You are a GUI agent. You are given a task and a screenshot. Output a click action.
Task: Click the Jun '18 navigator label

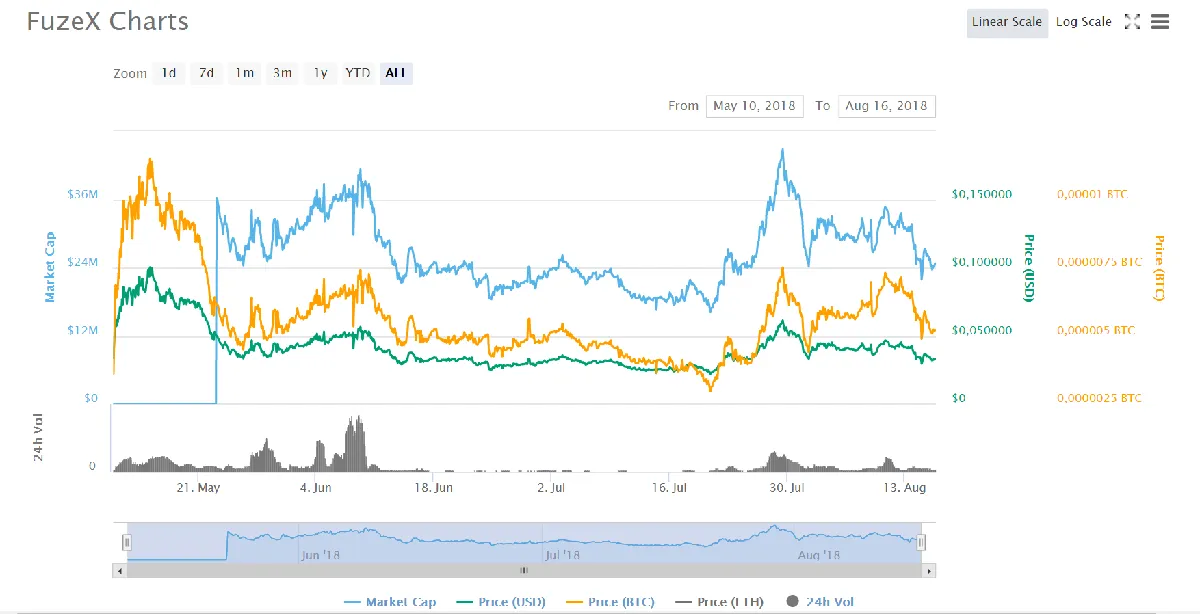(x=320, y=554)
